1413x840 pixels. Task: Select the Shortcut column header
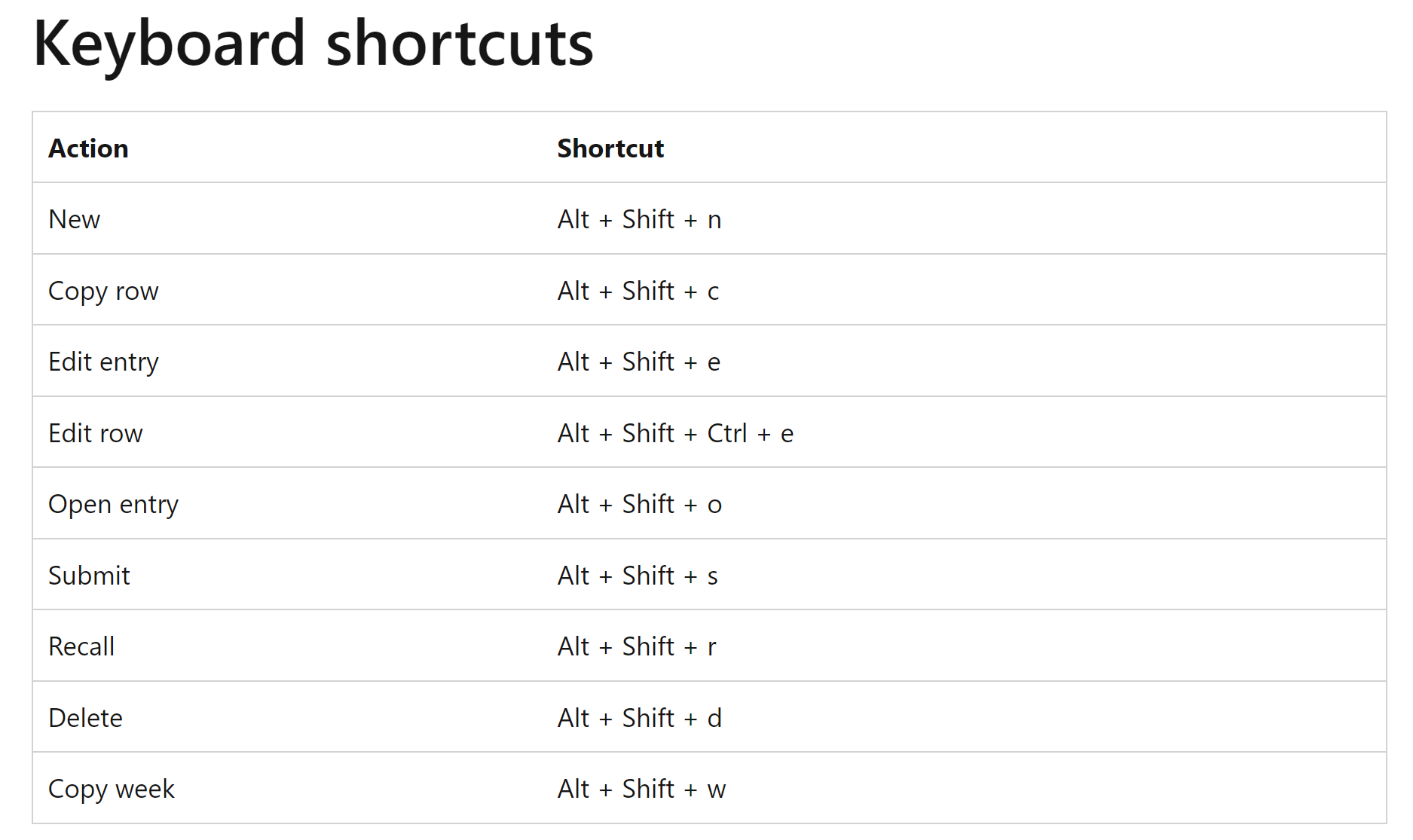coord(610,148)
